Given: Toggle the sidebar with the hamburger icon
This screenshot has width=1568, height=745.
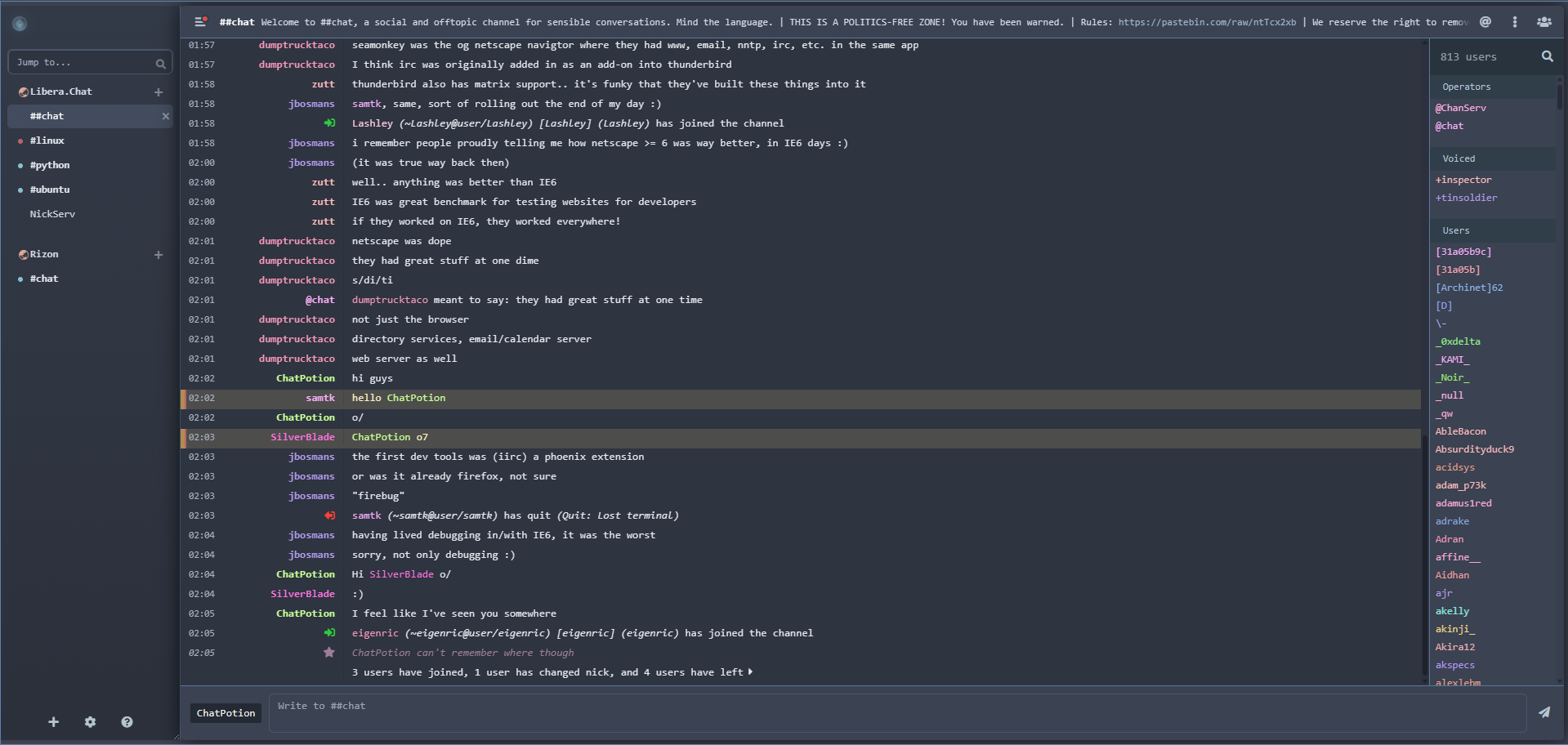Looking at the screenshot, I should [x=200, y=22].
